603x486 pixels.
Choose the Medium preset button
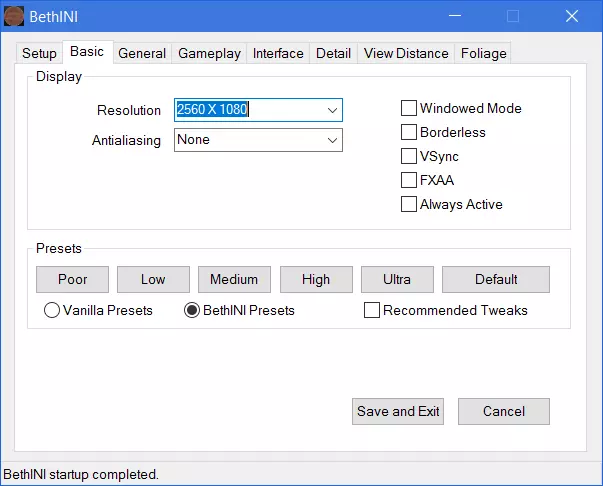tap(234, 280)
